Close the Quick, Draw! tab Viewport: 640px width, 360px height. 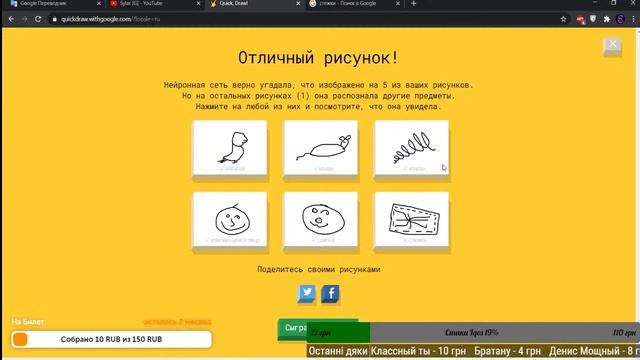pos(298,3)
